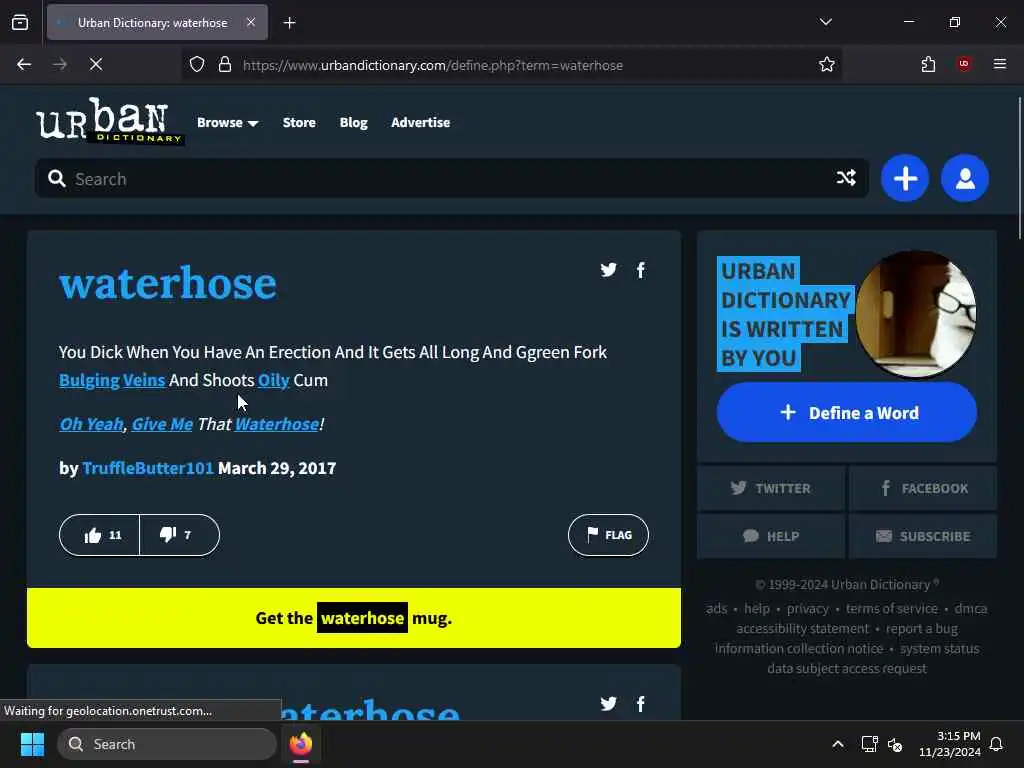Open the ads footer link

pos(716,609)
